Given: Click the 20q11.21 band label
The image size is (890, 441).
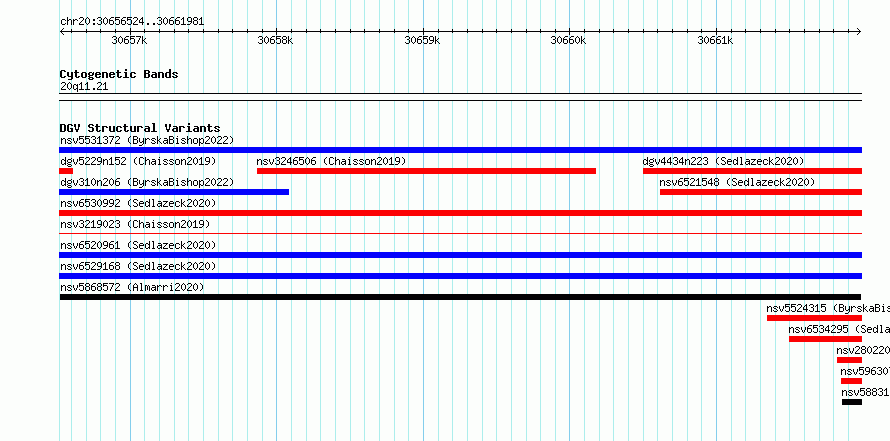Looking at the screenshot, I should coord(84,87).
